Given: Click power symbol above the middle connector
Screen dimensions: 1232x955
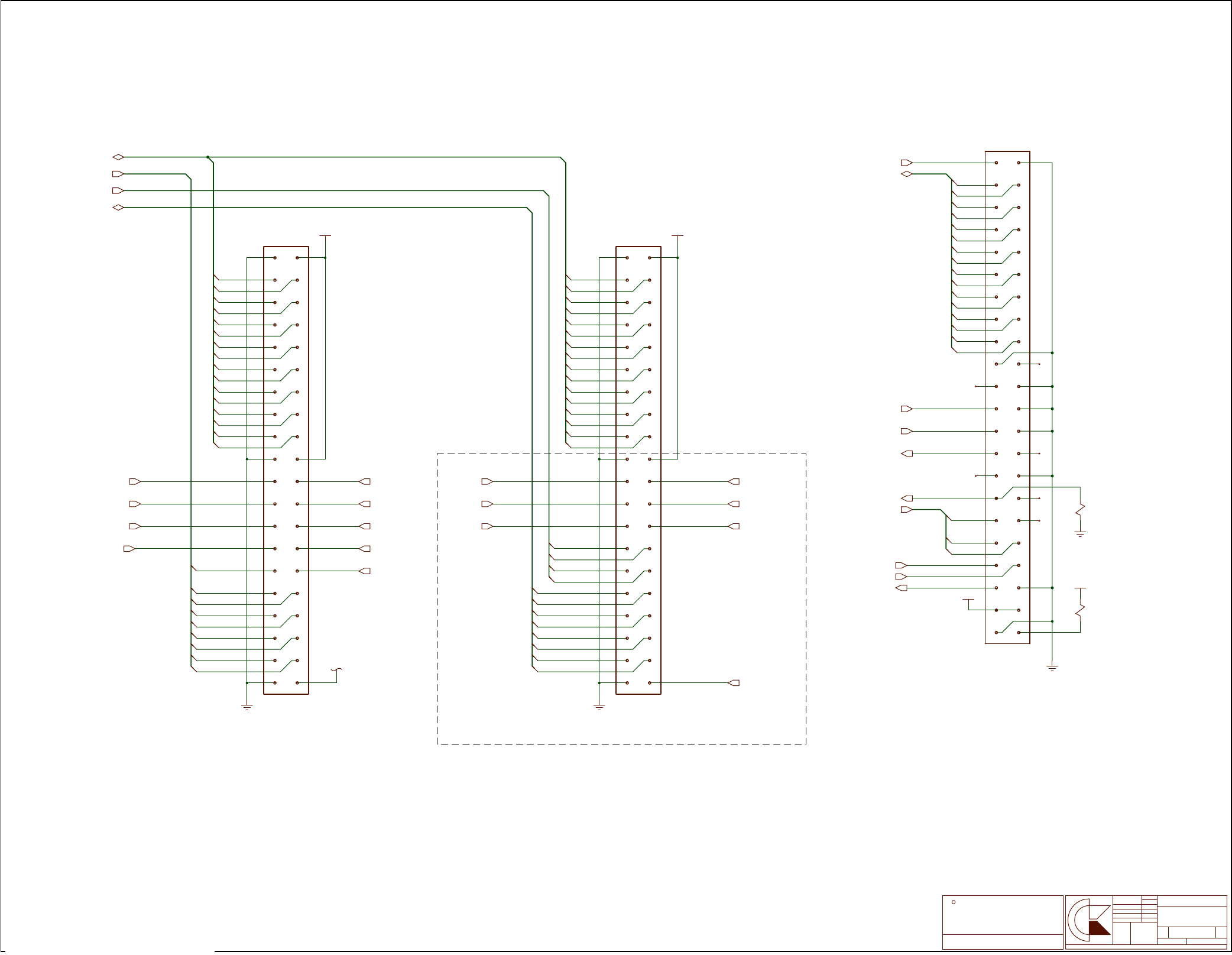Looking at the screenshot, I should point(677,236).
